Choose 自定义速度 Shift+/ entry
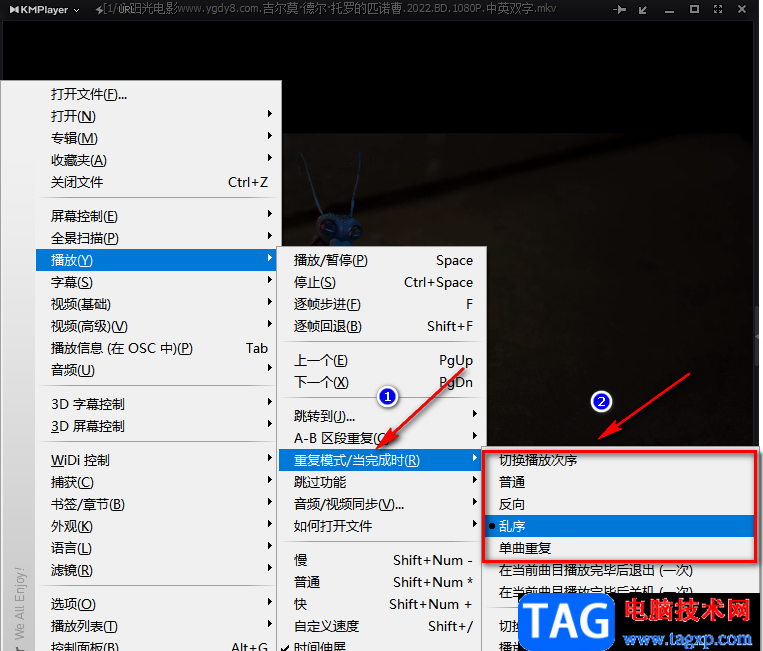The width and height of the screenshot is (763, 651). tap(380, 626)
